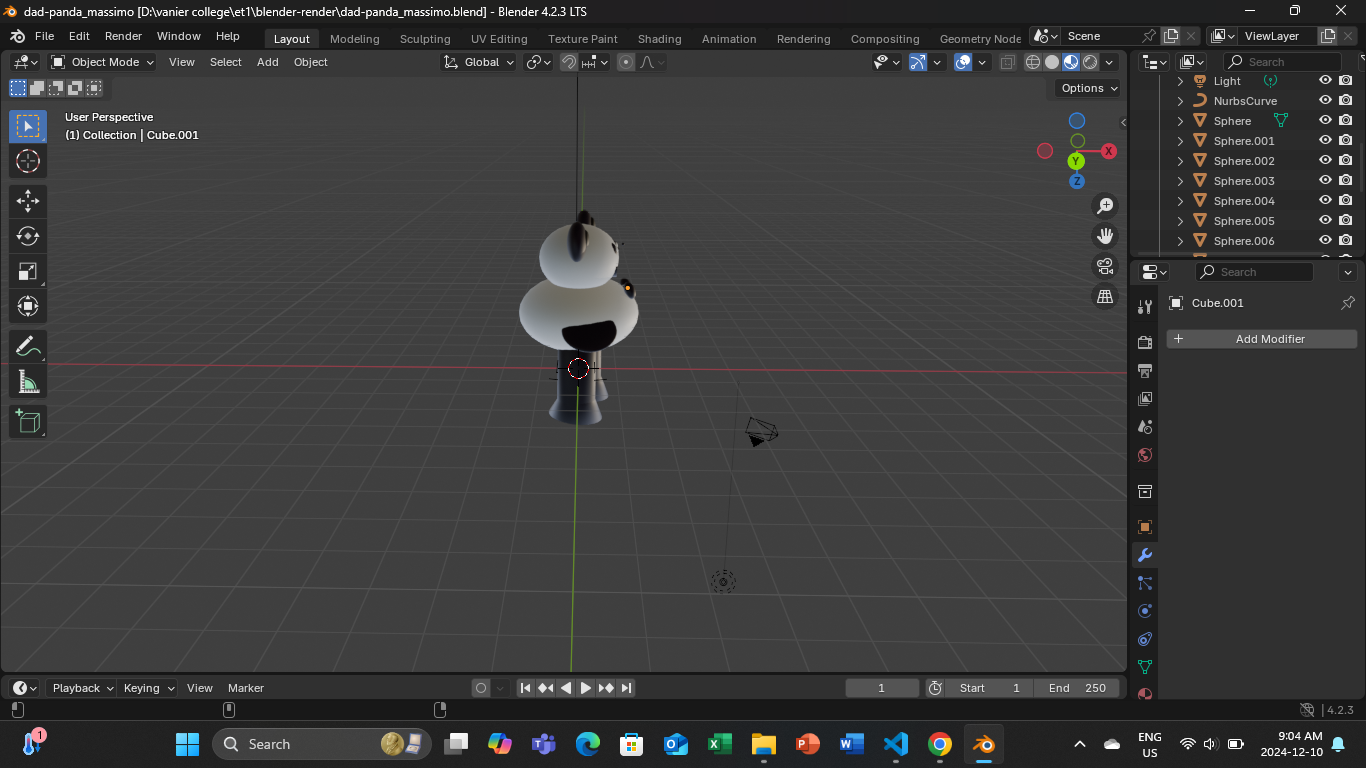This screenshot has width=1366, height=768.
Task: Click the Add Modifier button
Action: pos(1262,339)
